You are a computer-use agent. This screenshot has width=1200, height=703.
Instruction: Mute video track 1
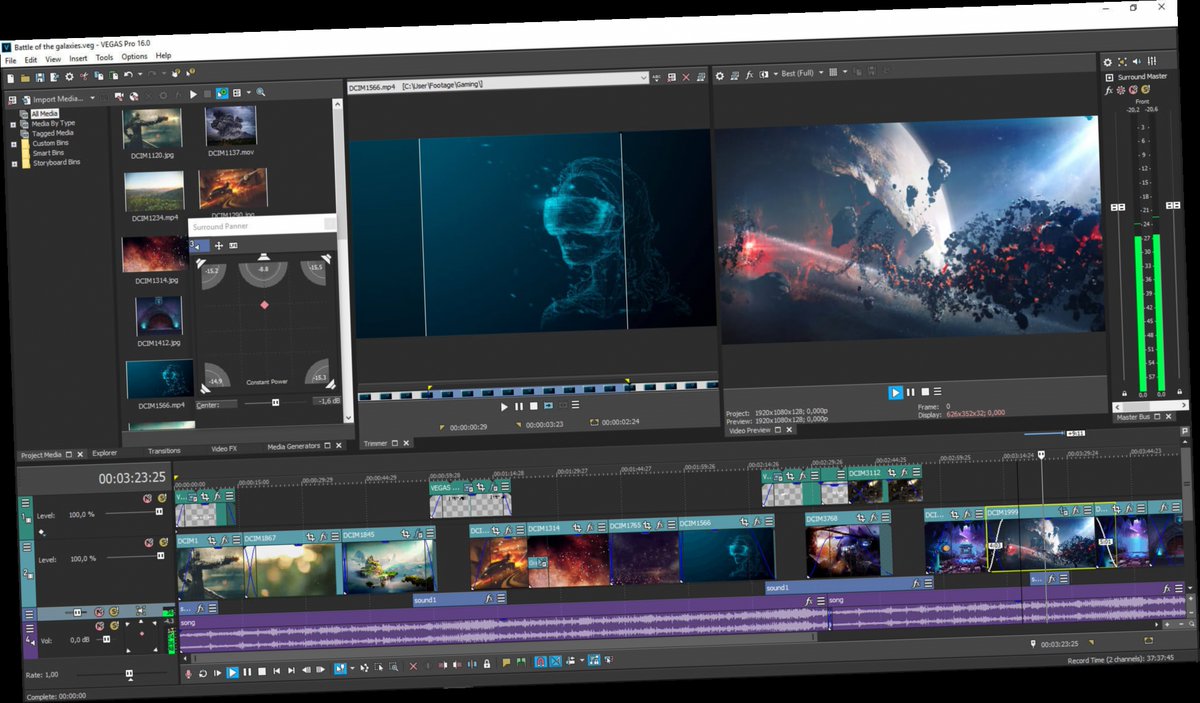click(147, 498)
